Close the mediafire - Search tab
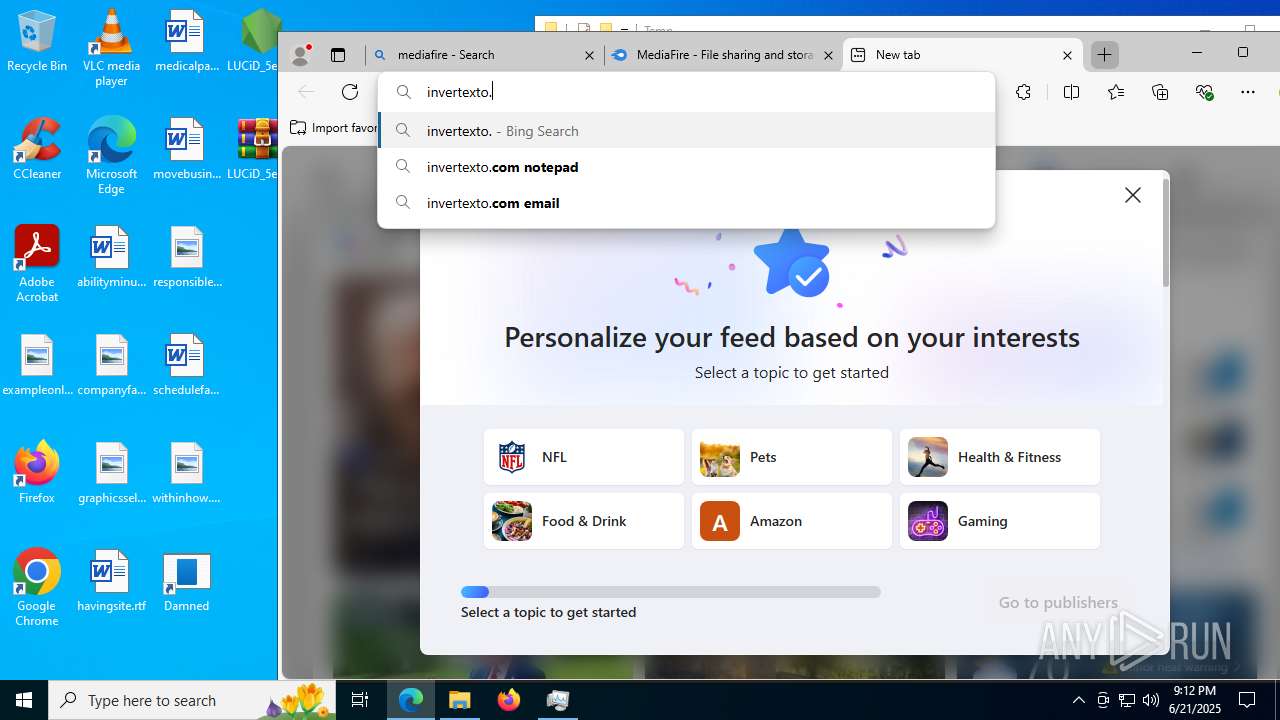 590,56
